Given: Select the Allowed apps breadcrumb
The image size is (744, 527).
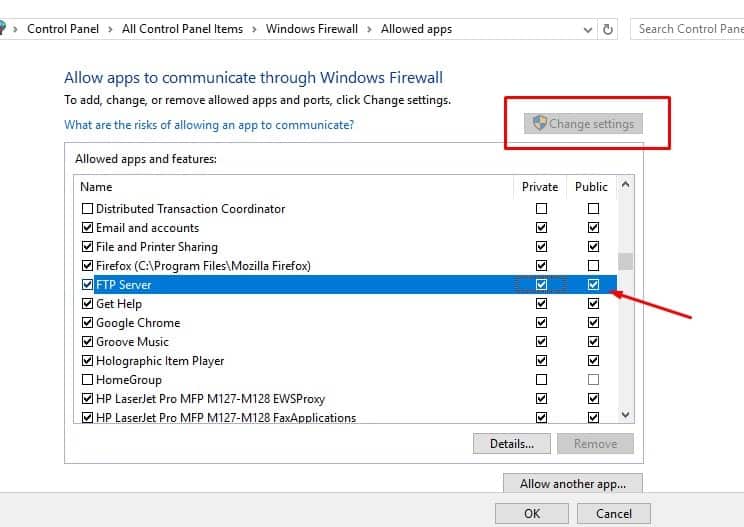Looking at the screenshot, I should (416, 29).
